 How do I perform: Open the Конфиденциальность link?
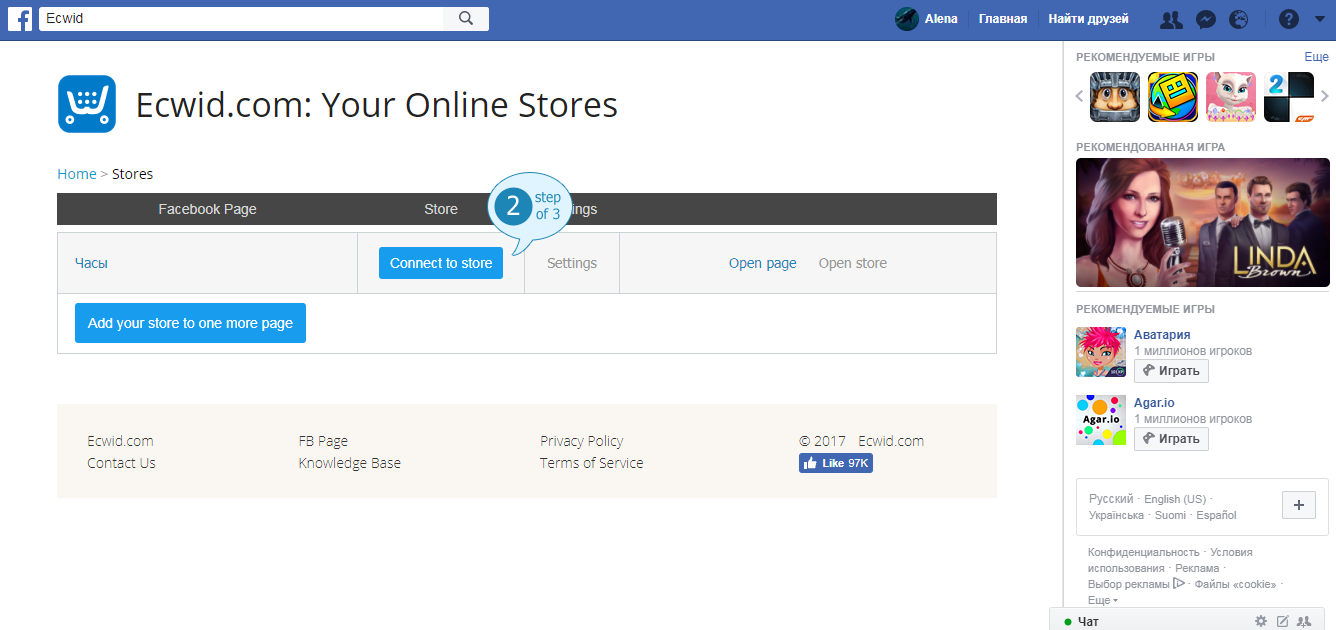tap(1143, 552)
